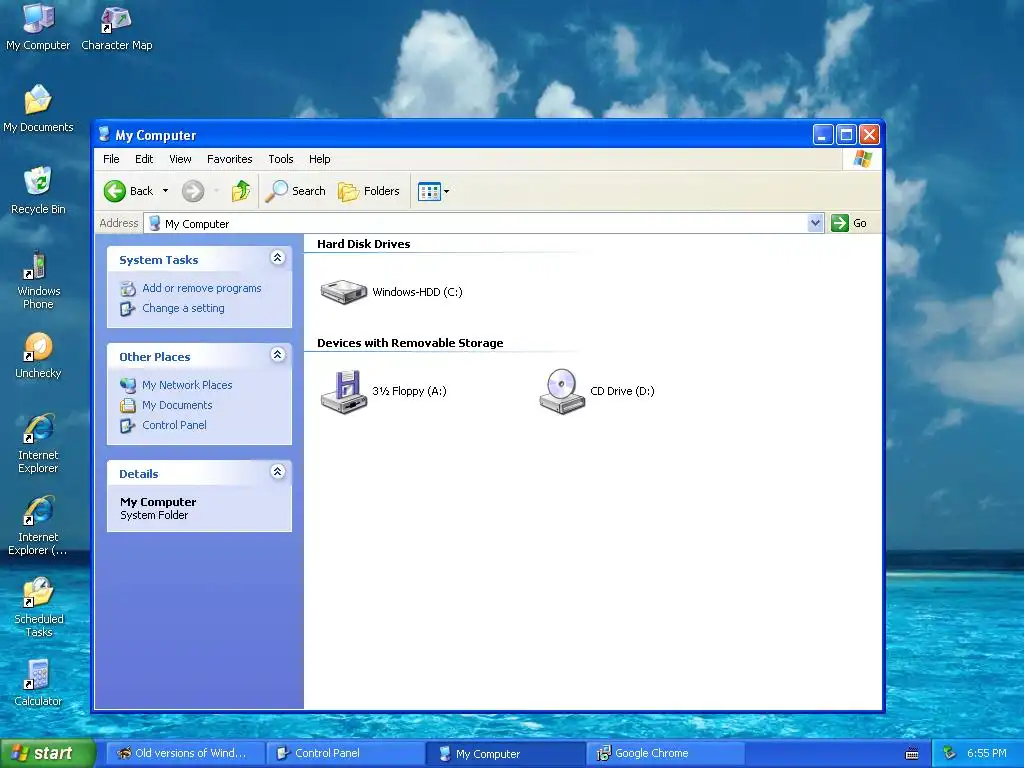The height and width of the screenshot is (768, 1024).
Task: Select the Calculator desktop shortcut
Action: tap(38, 684)
